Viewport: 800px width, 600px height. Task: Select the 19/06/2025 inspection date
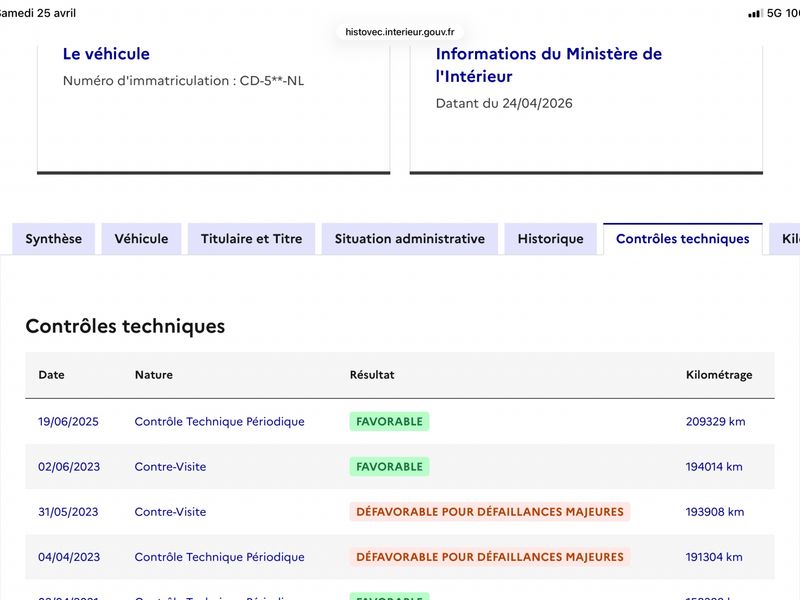pos(68,421)
